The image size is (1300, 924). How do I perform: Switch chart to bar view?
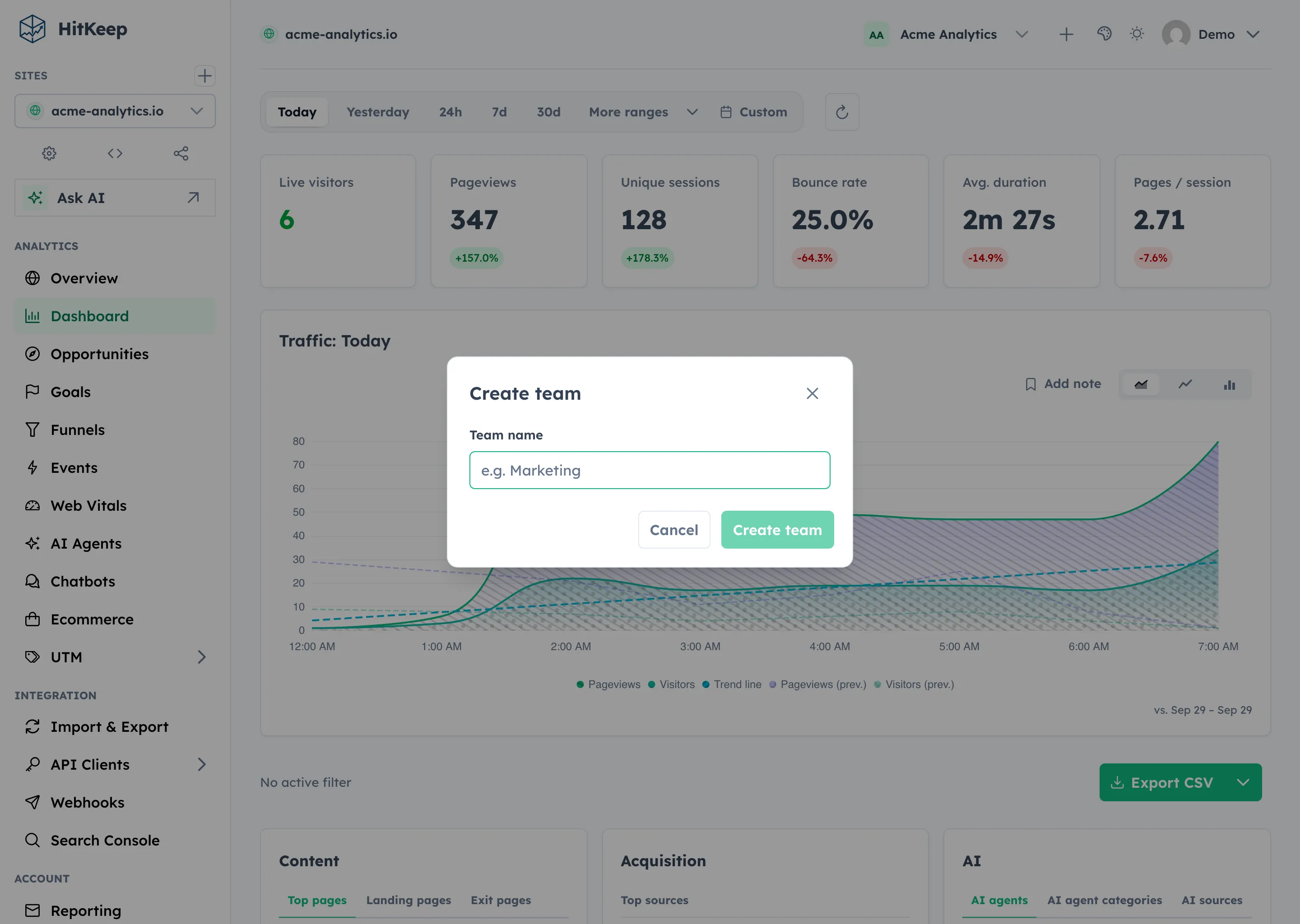point(1230,384)
